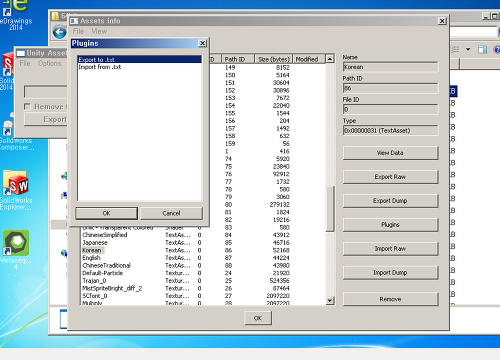Click the Export Dump button

(390, 201)
